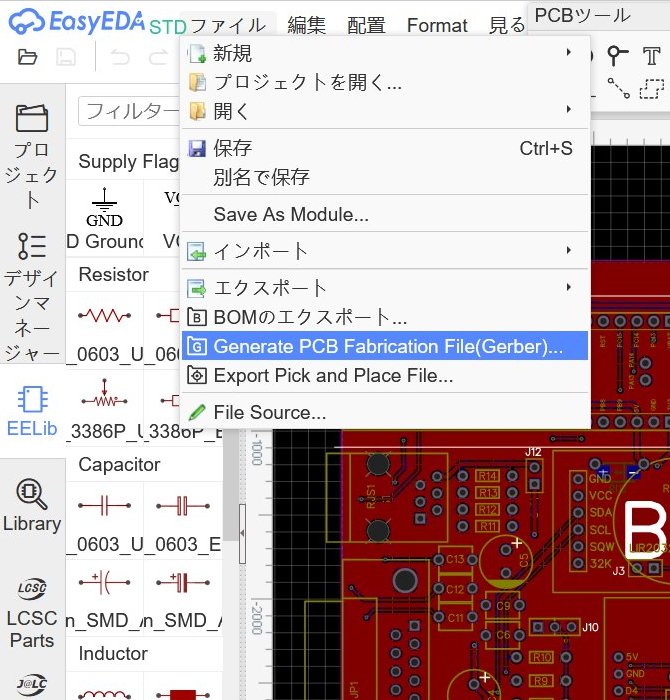Place the polarized capacitor SMD_A symbol
670x700 pixels.
tap(183, 582)
